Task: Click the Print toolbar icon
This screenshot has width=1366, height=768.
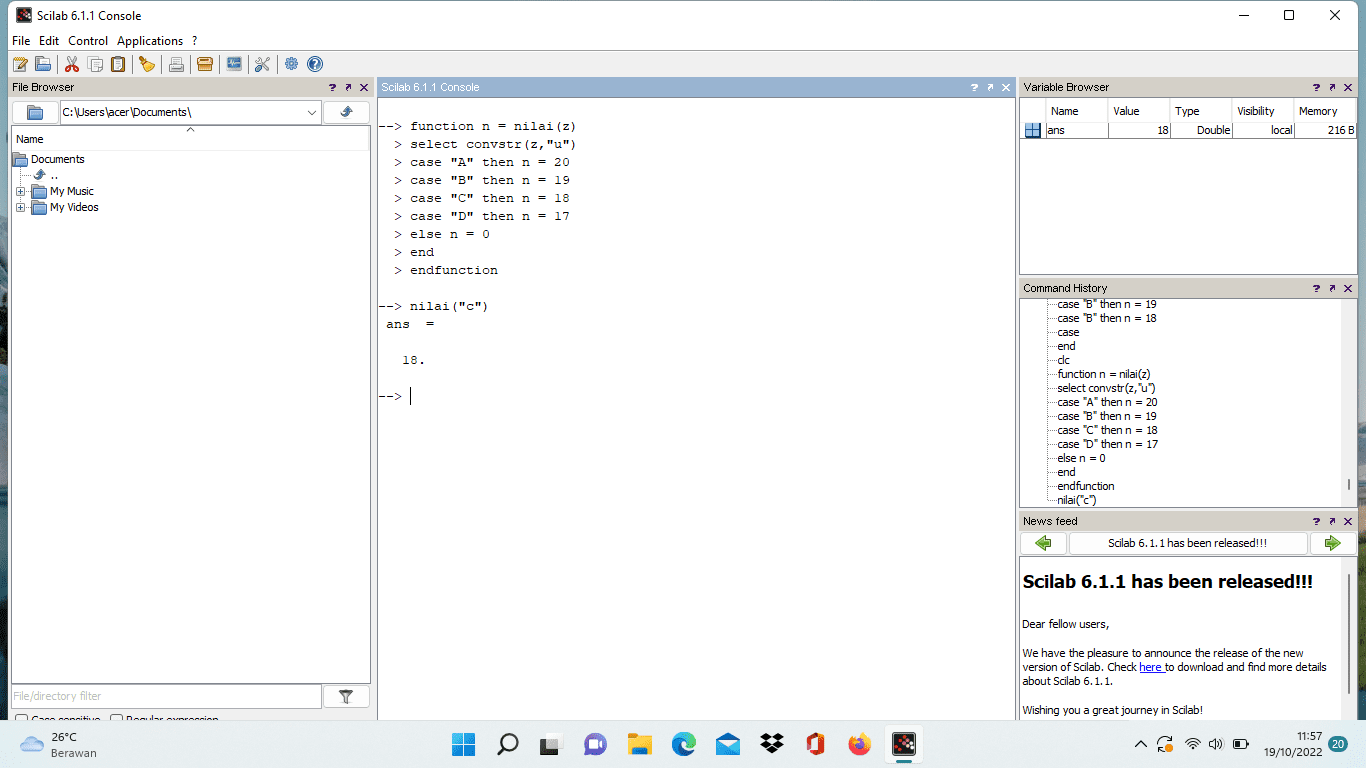Action: 176,64
